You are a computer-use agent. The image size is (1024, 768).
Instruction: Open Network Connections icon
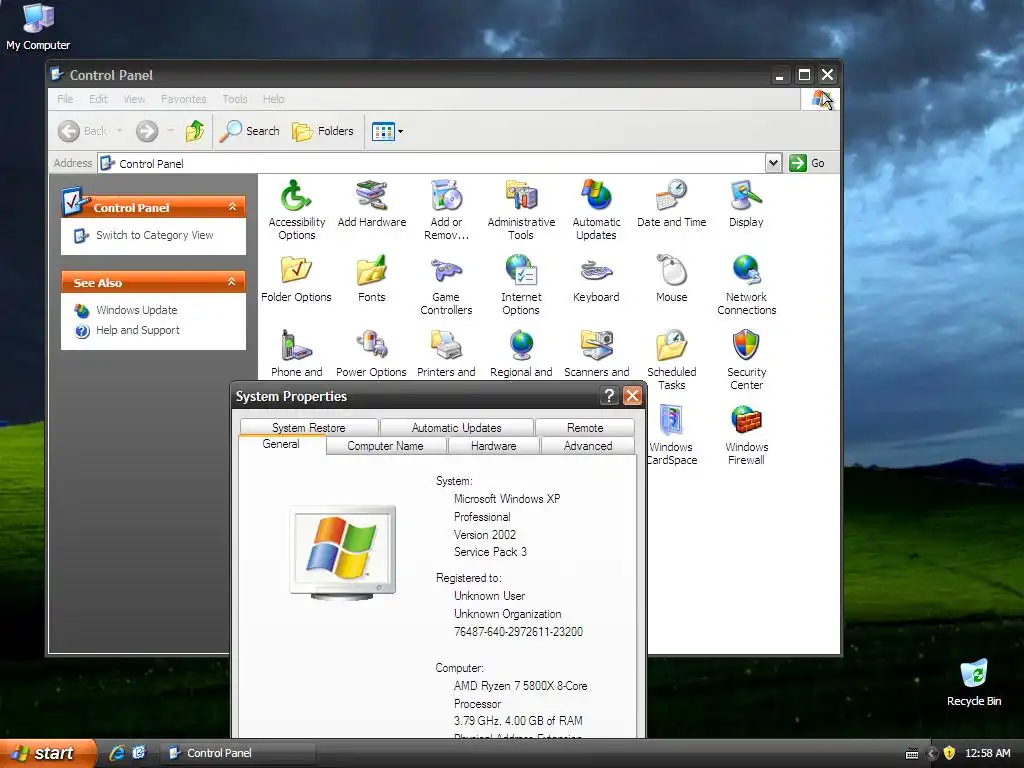coord(746,285)
